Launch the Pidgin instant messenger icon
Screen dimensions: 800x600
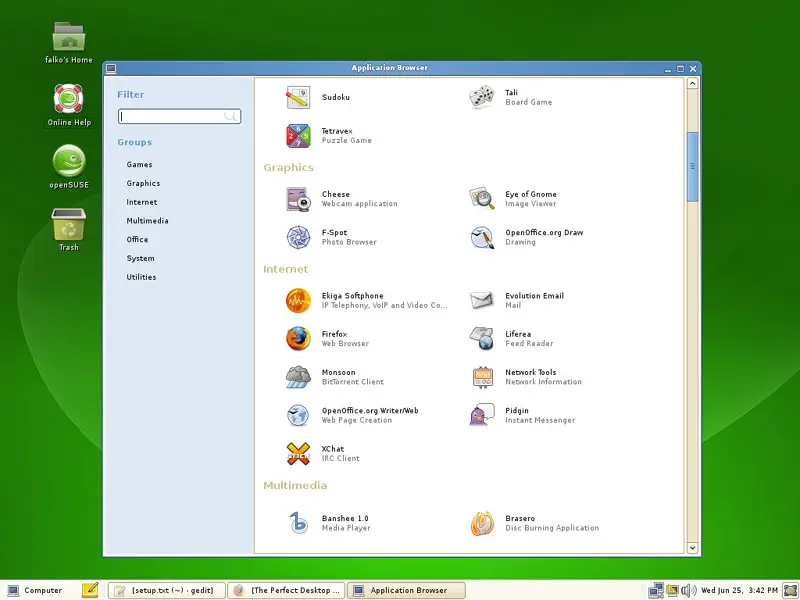pyautogui.click(x=482, y=415)
